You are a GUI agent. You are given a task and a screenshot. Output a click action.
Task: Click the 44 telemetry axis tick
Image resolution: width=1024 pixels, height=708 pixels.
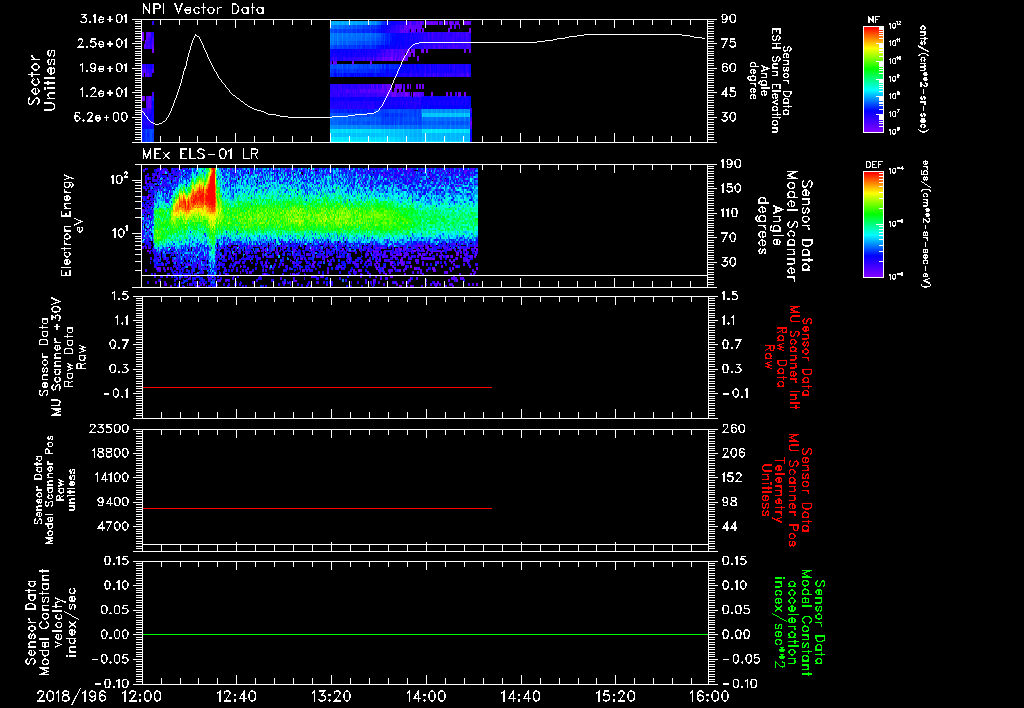tap(730, 526)
